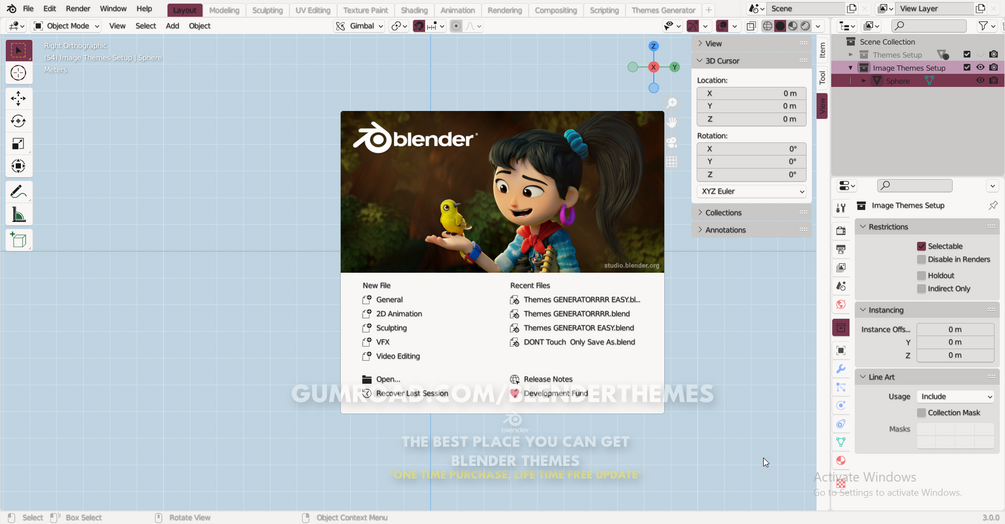The image size is (1005, 524).
Task: Click the zoom view magnifier icon
Action: coord(671,103)
